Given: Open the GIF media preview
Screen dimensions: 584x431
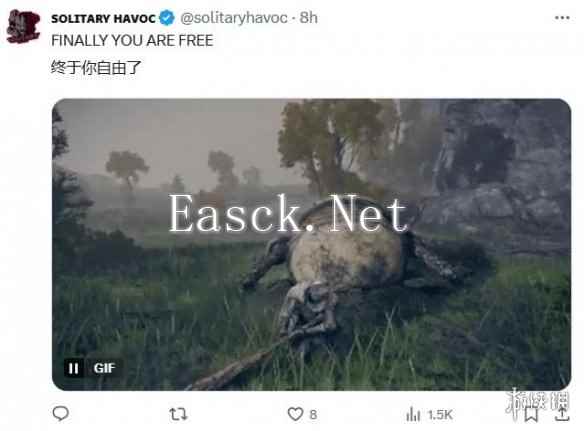Looking at the screenshot, I should tap(311, 244).
